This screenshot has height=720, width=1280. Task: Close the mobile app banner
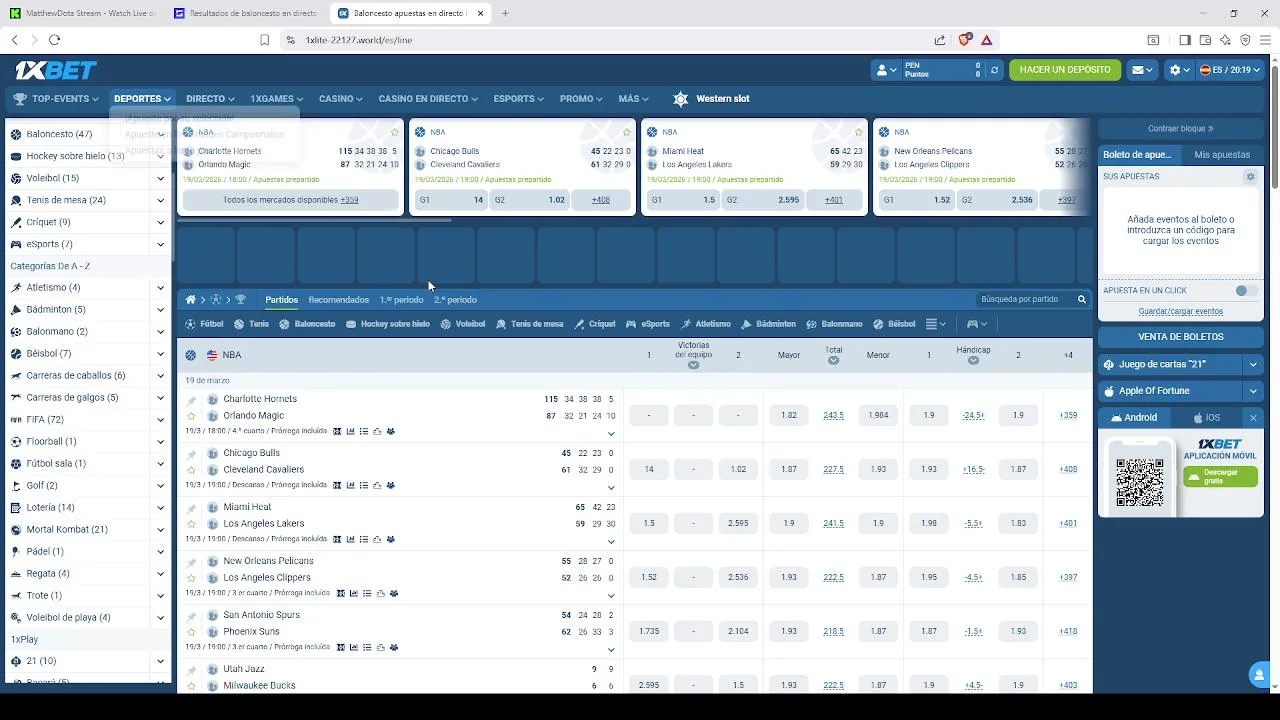pos(1253,418)
